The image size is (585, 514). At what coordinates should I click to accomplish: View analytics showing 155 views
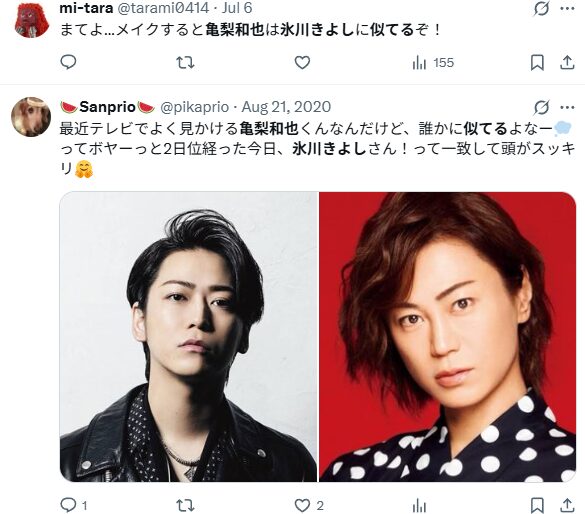[x=433, y=63]
